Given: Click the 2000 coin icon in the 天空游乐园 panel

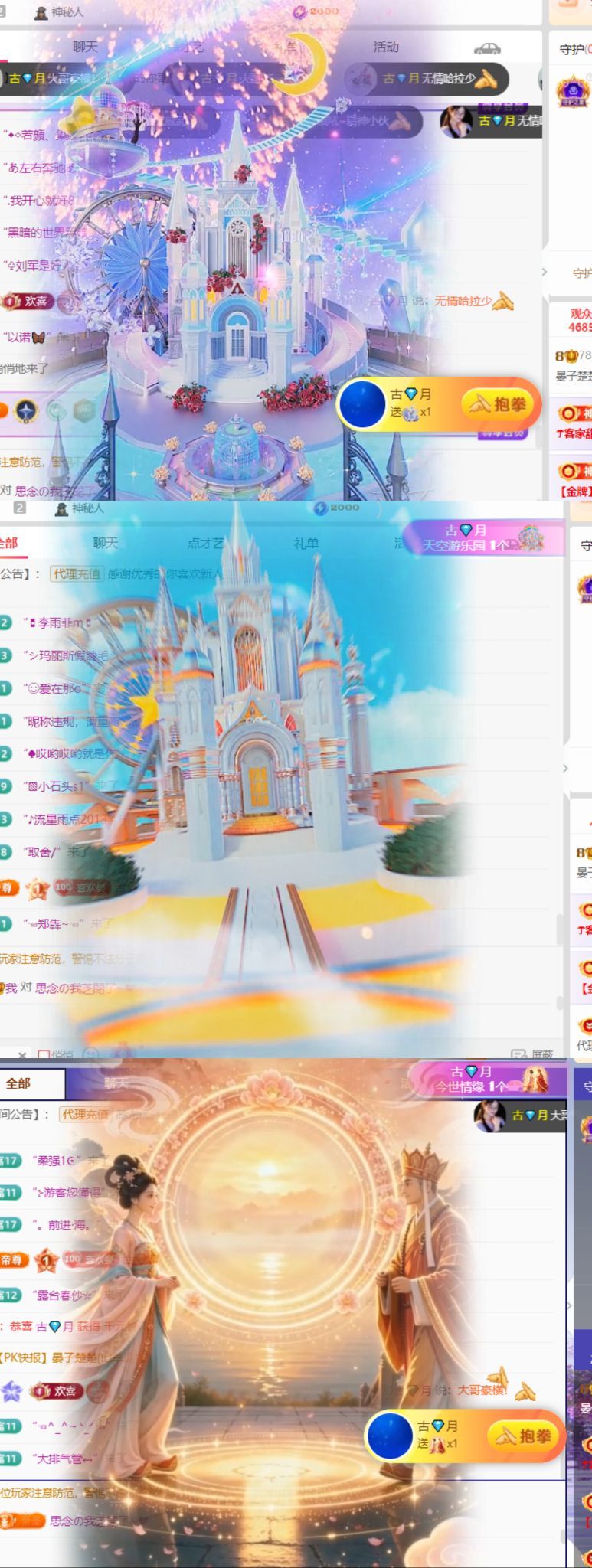Looking at the screenshot, I should tap(320, 508).
